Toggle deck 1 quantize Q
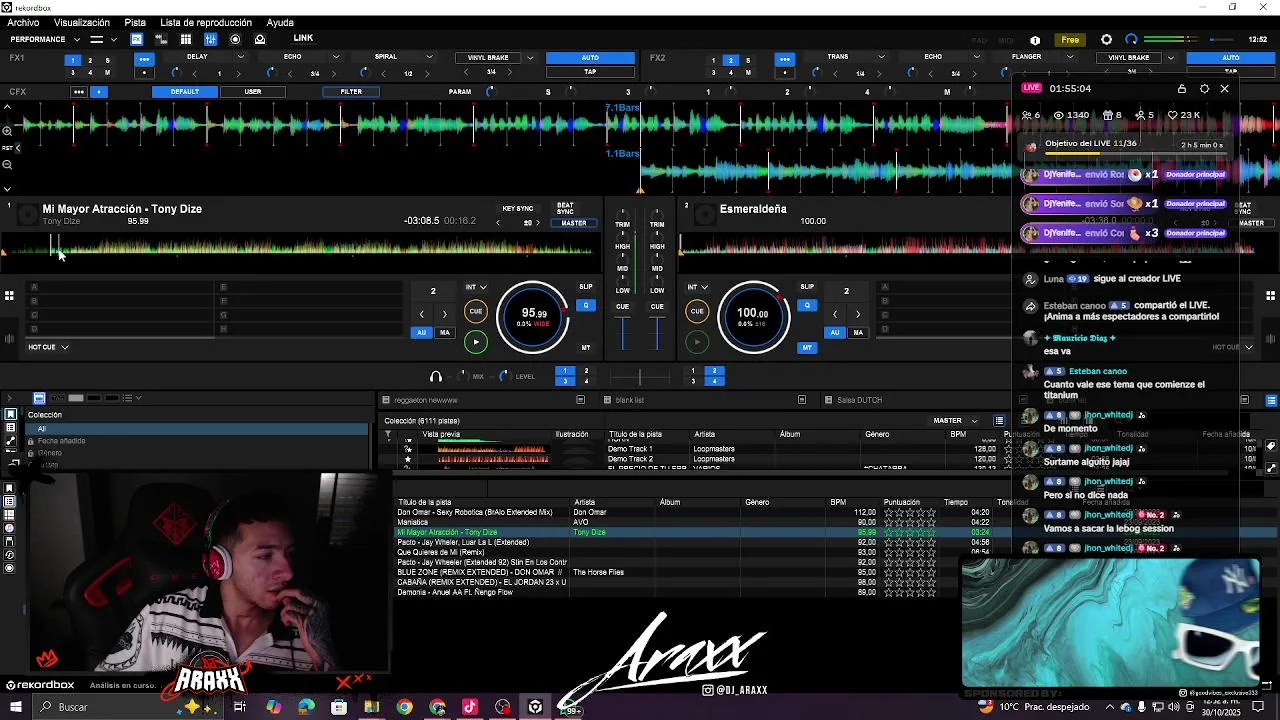This screenshot has height=720, width=1280. pos(586,305)
